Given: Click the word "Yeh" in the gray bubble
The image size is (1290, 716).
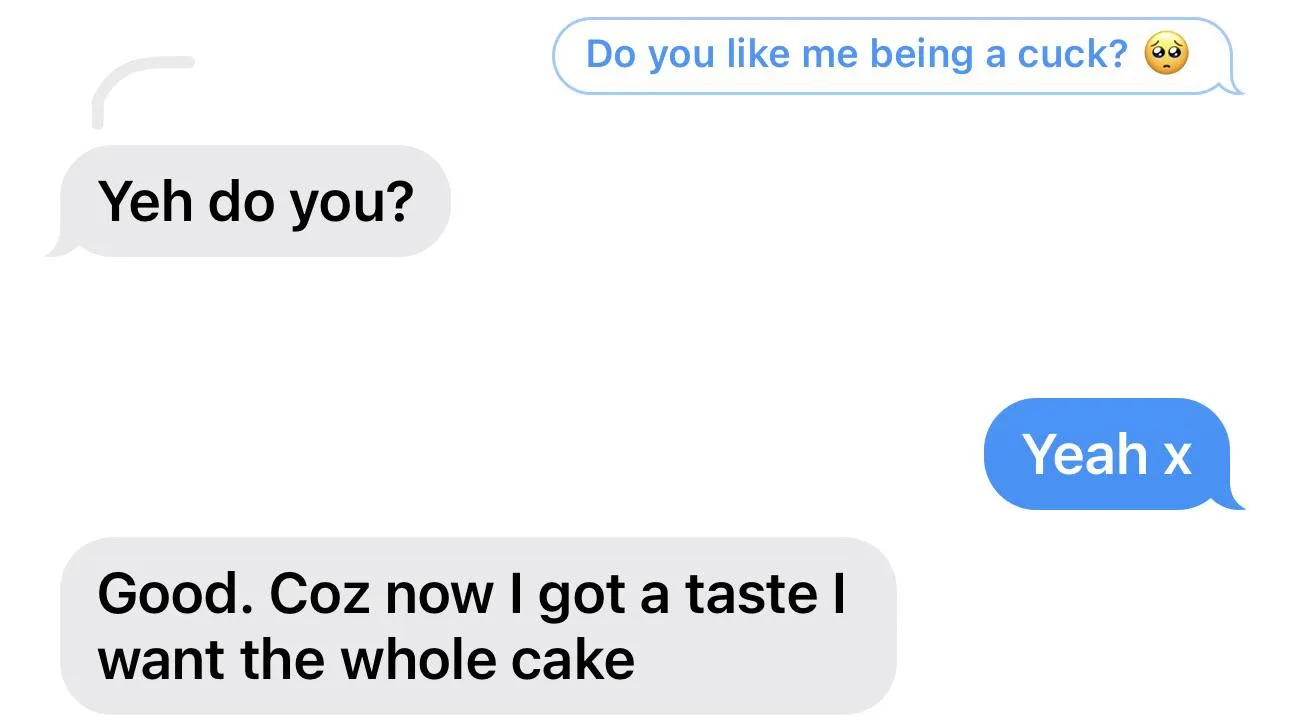Looking at the screenshot, I should pyautogui.click(x=146, y=202).
